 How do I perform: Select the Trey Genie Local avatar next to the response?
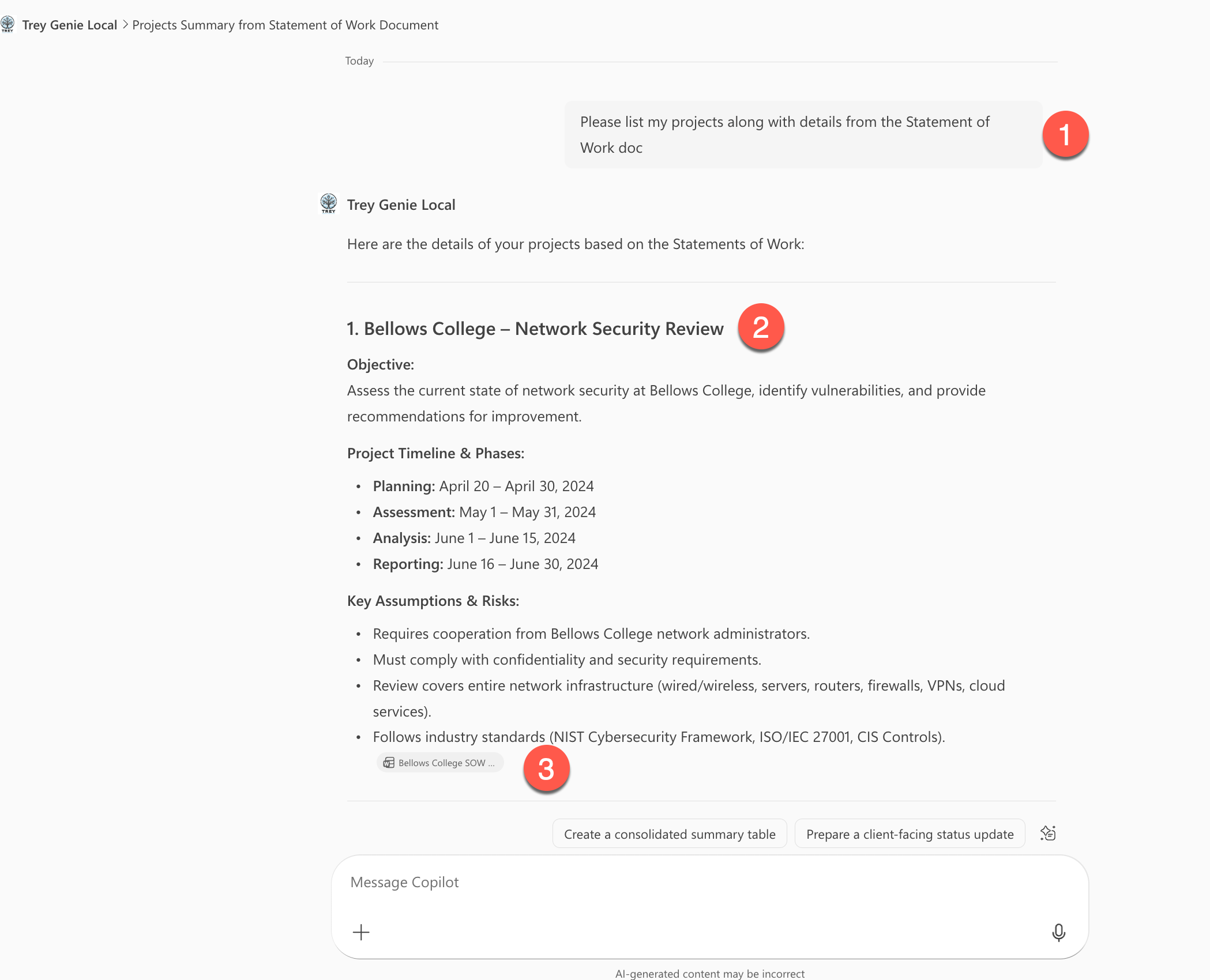coord(329,204)
